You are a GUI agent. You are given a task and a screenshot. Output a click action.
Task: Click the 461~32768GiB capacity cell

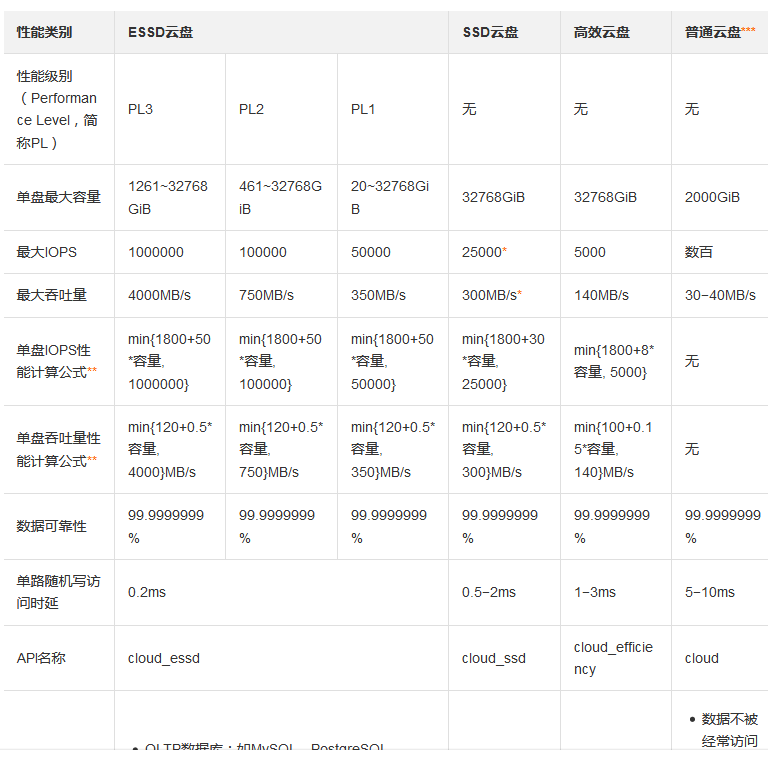[280, 197]
